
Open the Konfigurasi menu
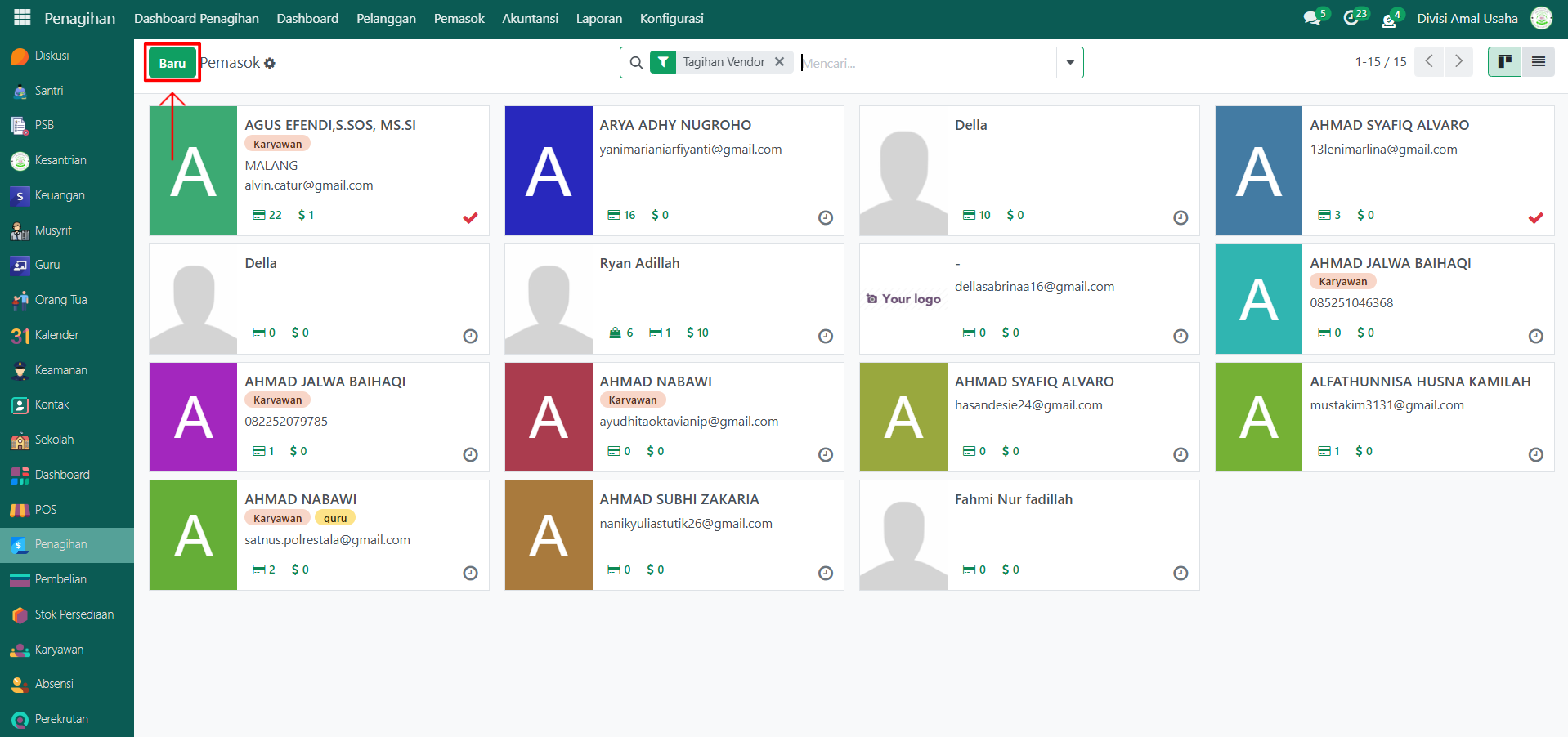click(x=671, y=18)
